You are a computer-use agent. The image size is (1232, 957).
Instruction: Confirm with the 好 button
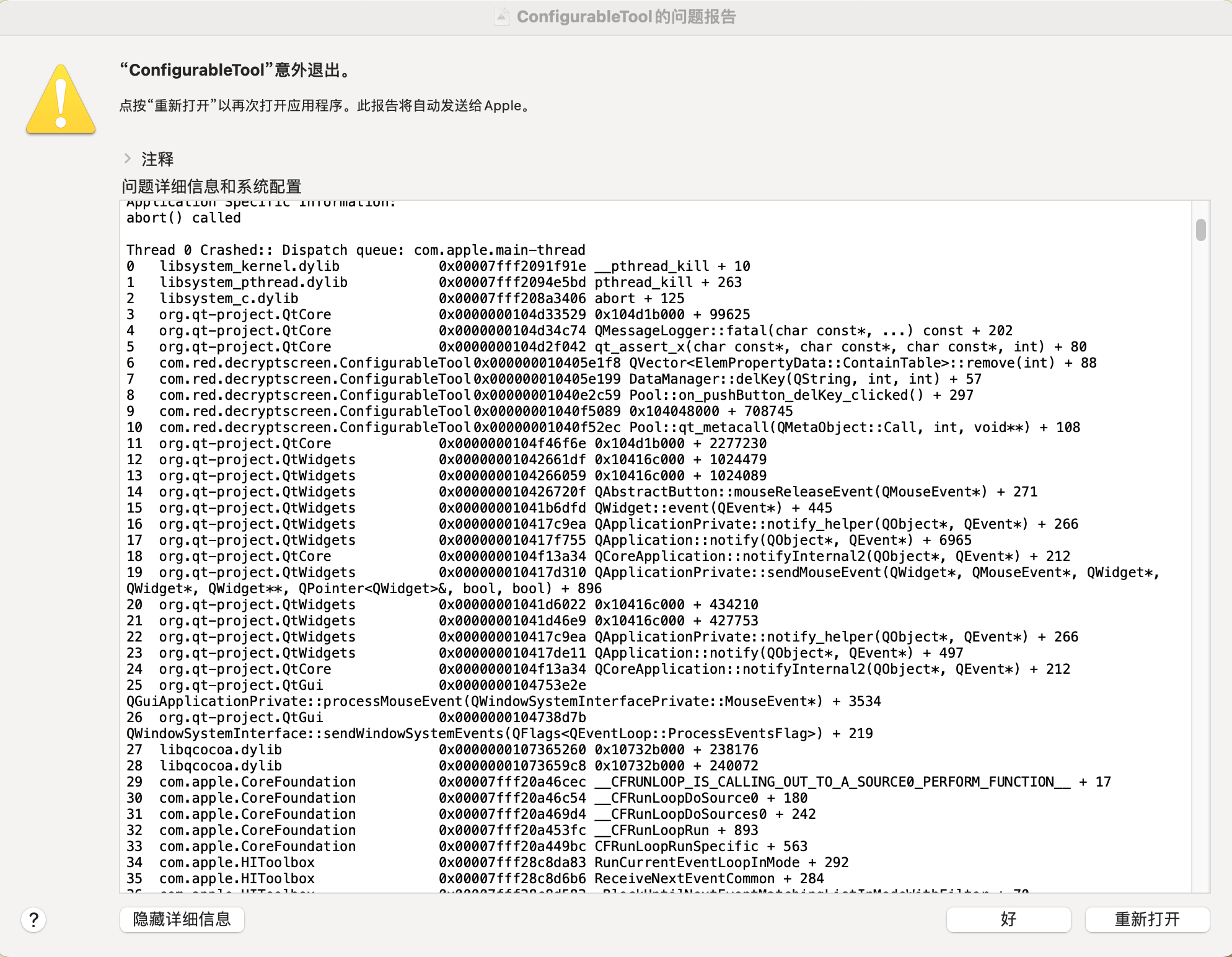(1008, 919)
